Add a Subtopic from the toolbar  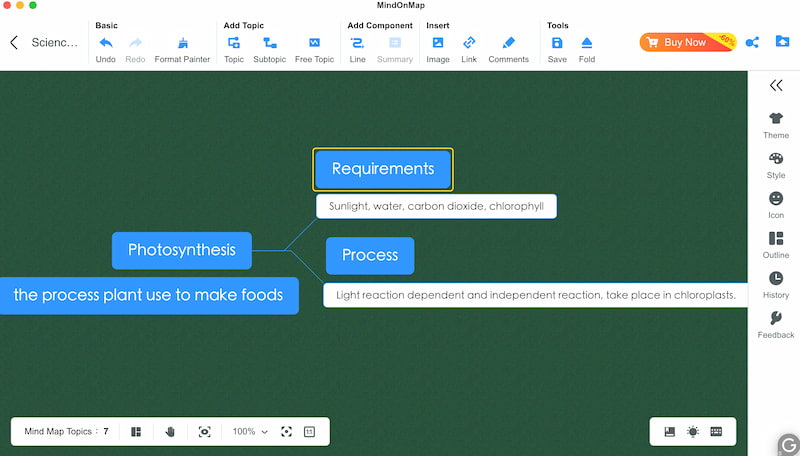coord(269,43)
